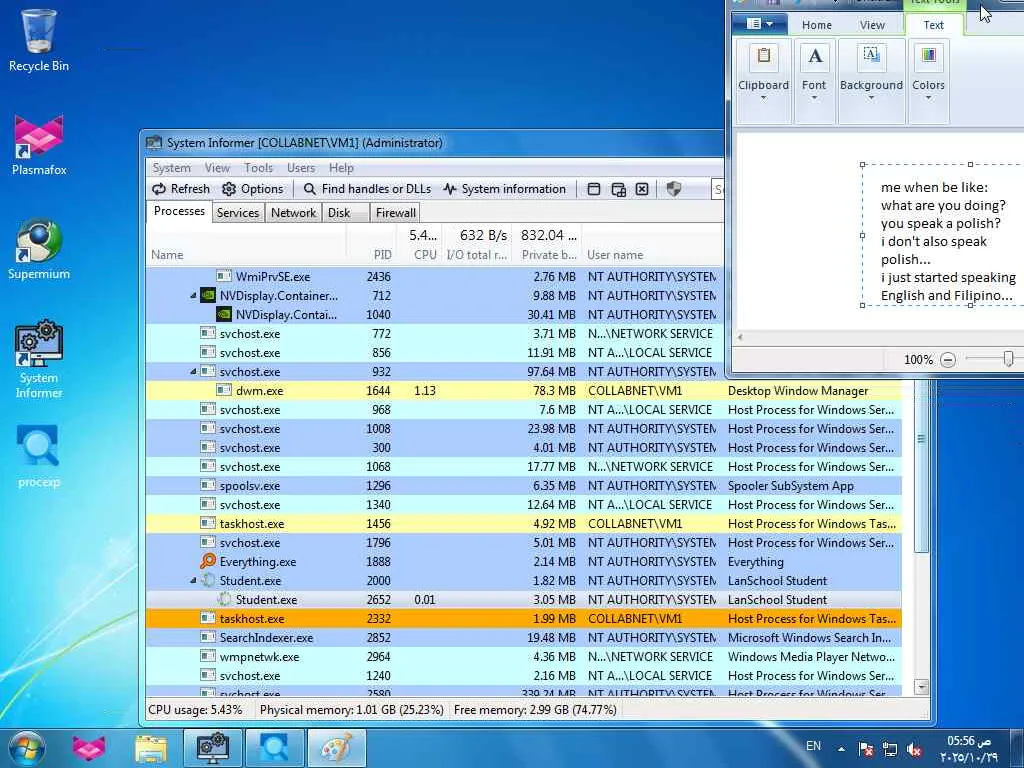This screenshot has height=768, width=1024.
Task: Collapse the svchost.exe 932 process tree
Action: (193, 372)
